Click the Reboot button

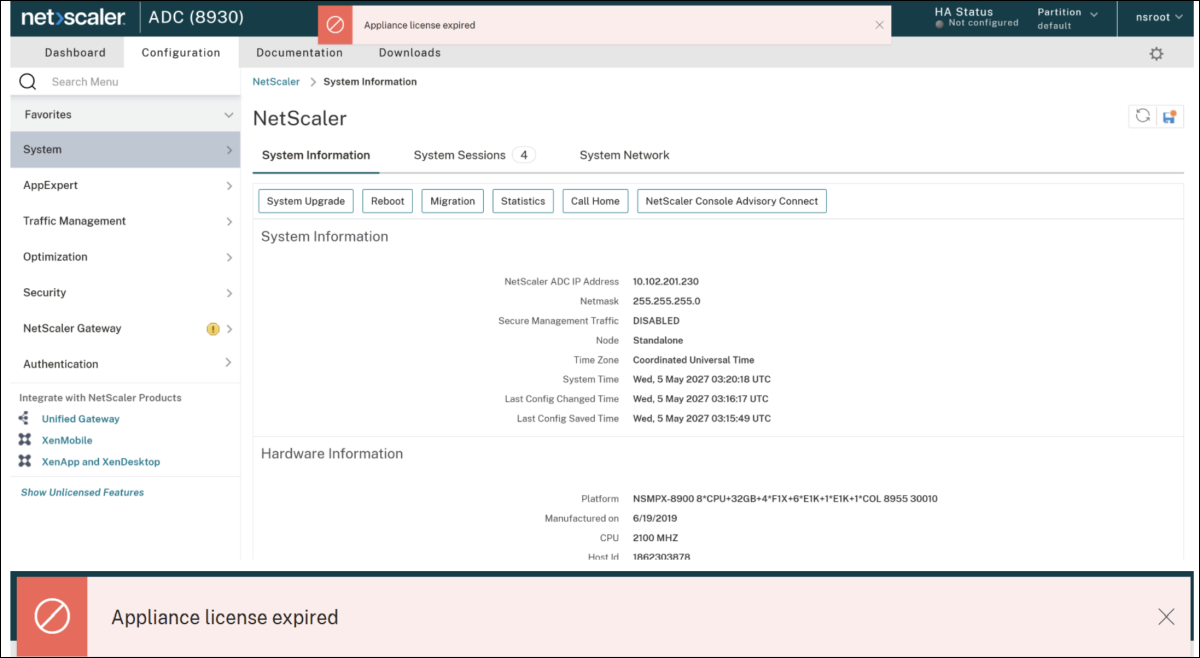point(387,201)
